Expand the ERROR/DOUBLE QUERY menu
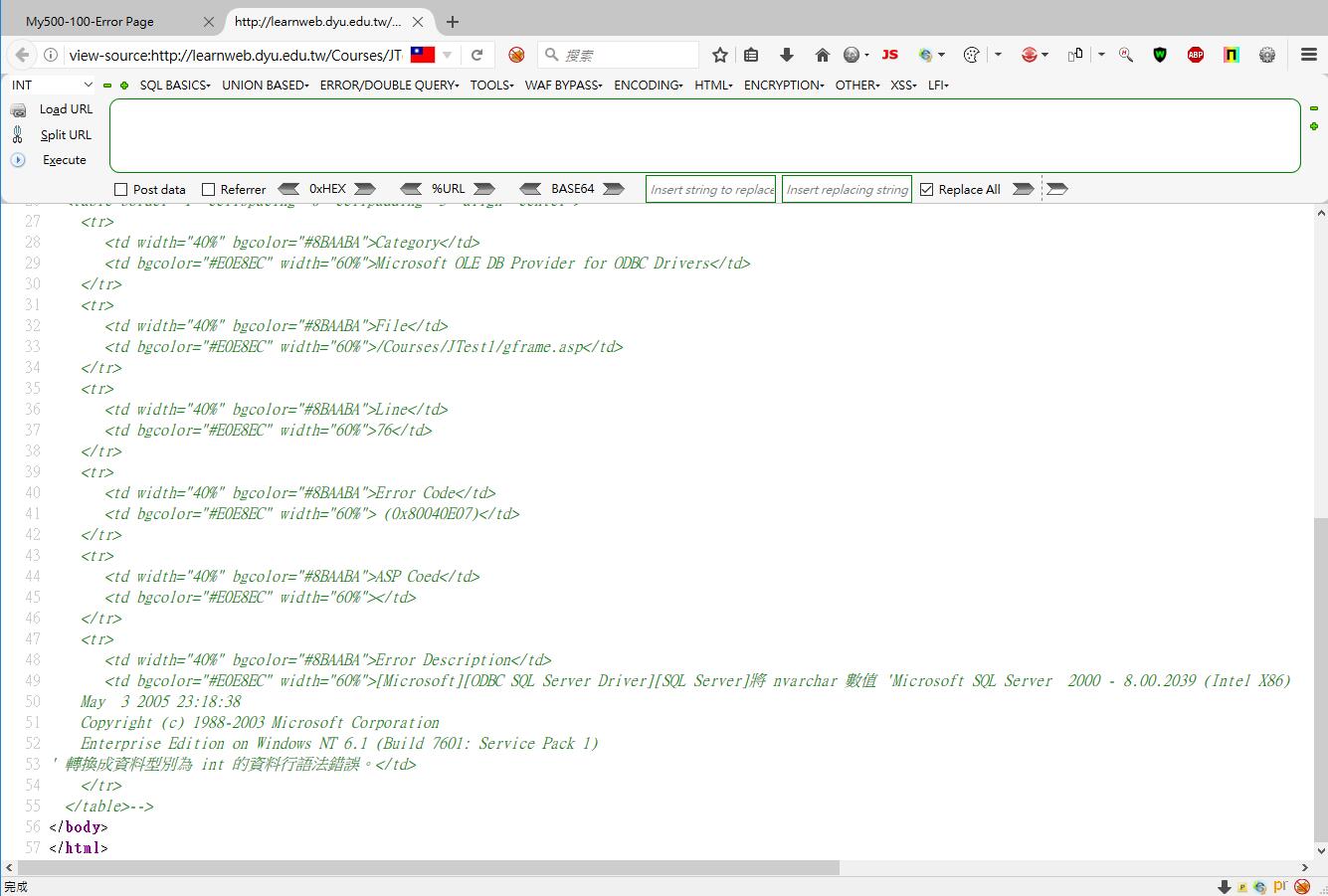Screen dimensions: 1328x896 coord(390,86)
